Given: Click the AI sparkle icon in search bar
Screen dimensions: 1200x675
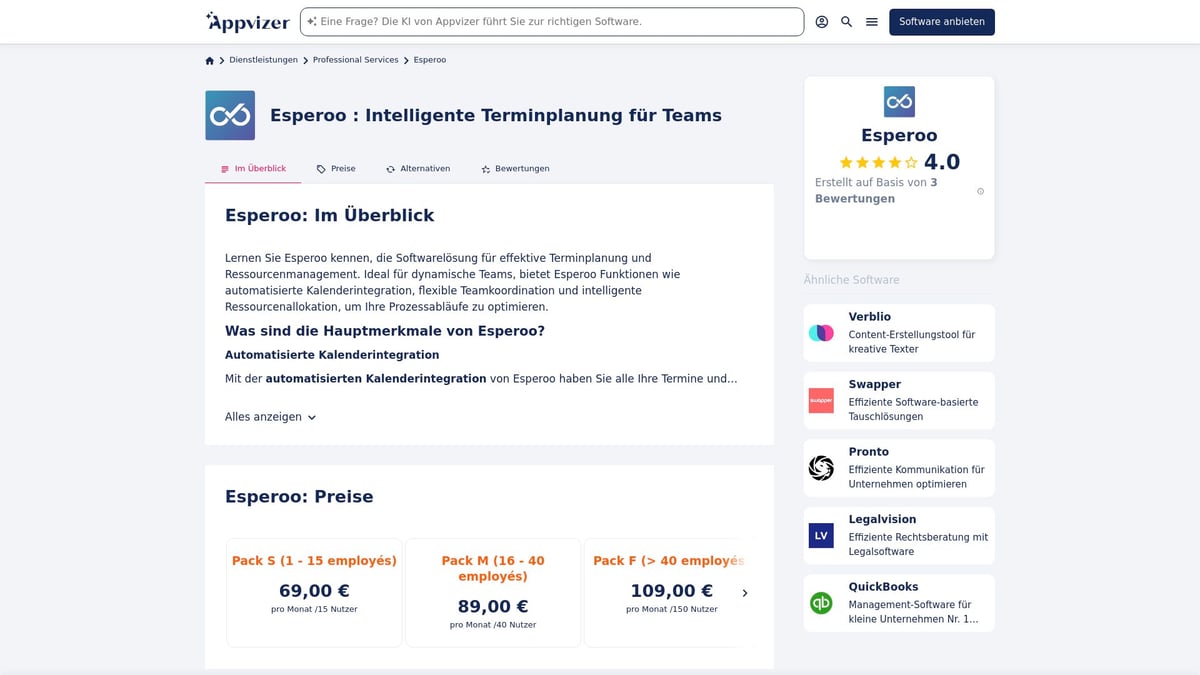Looking at the screenshot, I should pos(312,22).
